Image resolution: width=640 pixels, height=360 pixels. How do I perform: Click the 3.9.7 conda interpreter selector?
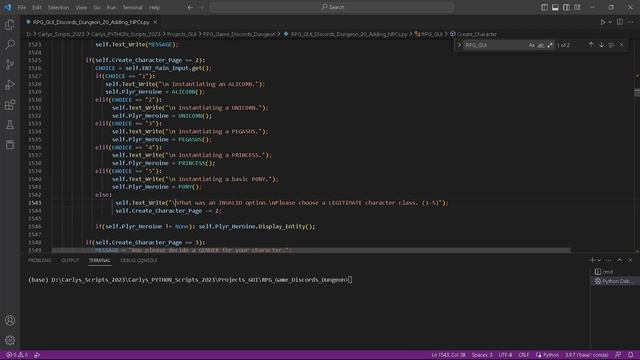(587, 355)
